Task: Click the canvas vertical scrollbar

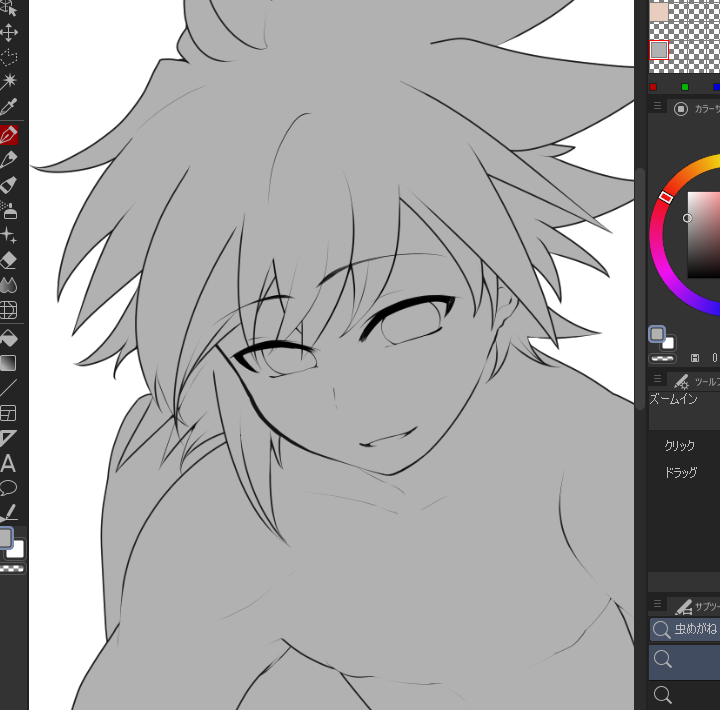Action: (641, 289)
